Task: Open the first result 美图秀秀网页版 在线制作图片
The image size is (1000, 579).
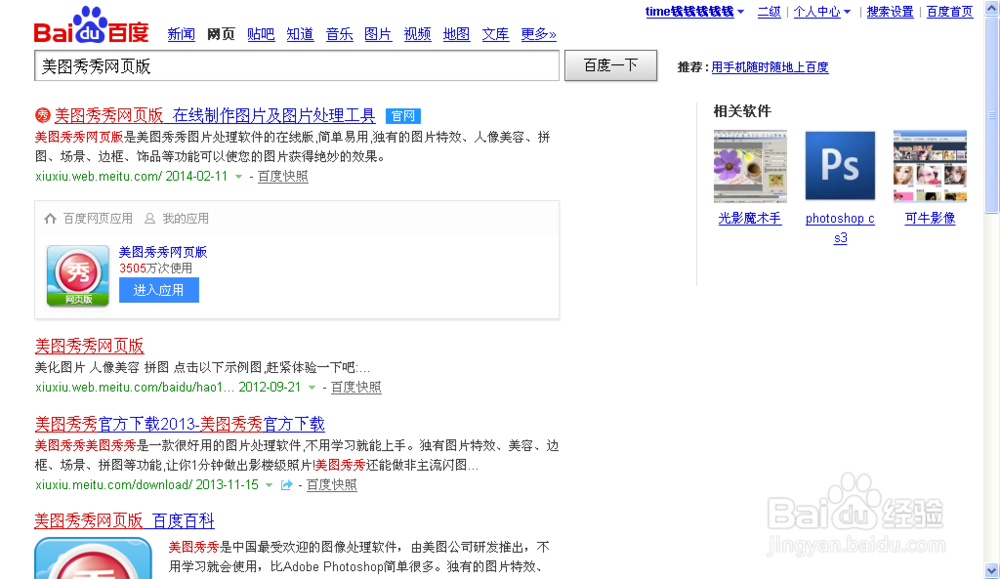Action: pyautogui.click(x=215, y=115)
